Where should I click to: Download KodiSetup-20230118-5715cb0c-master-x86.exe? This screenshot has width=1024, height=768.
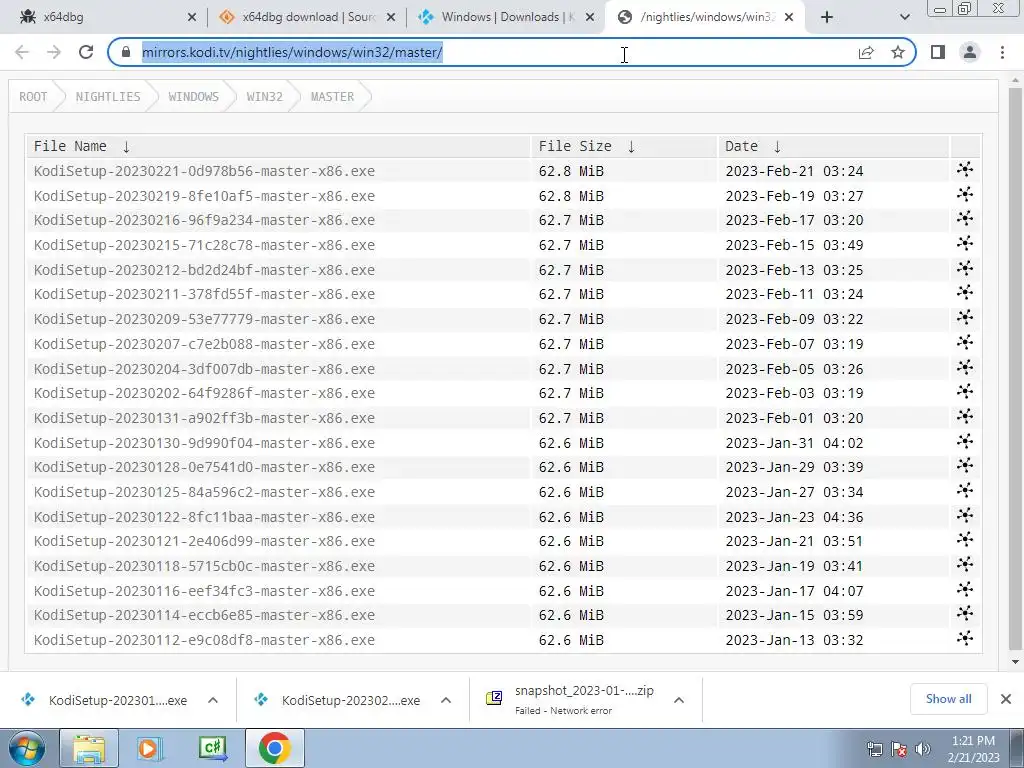tap(204, 566)
